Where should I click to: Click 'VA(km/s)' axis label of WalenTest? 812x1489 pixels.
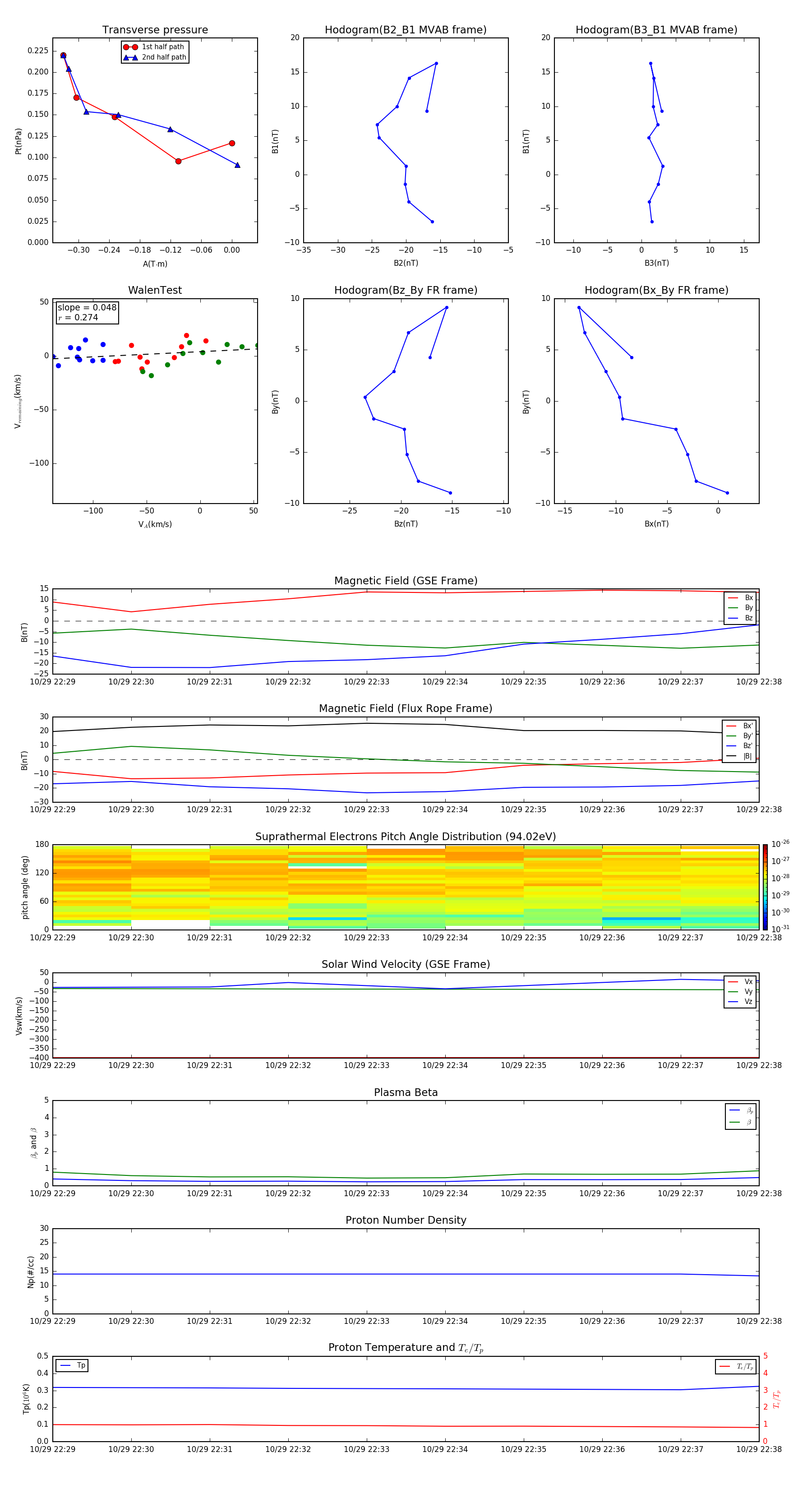(155, 524)
